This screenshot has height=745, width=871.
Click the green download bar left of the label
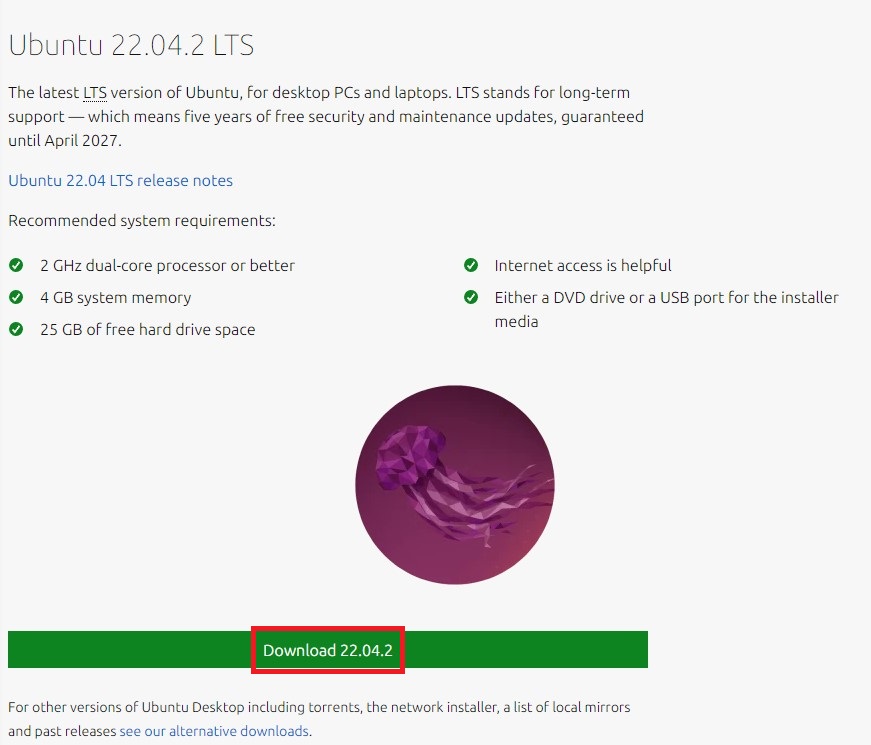point(129,649)
